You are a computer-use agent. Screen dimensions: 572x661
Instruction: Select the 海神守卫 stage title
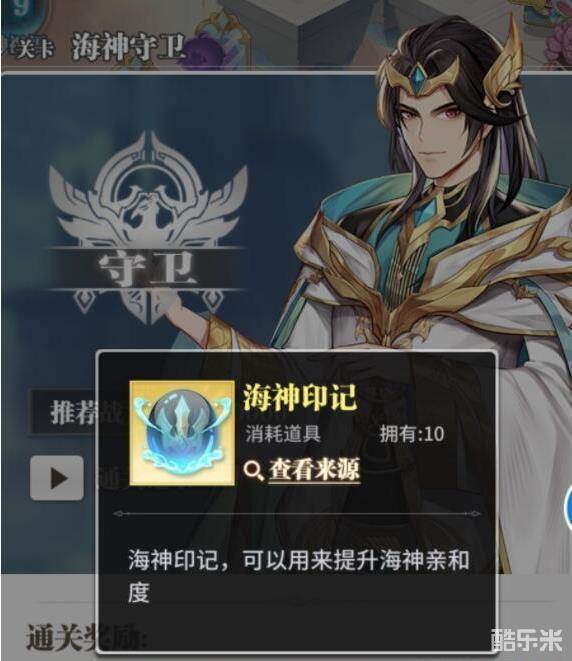[x=129, y=47]
